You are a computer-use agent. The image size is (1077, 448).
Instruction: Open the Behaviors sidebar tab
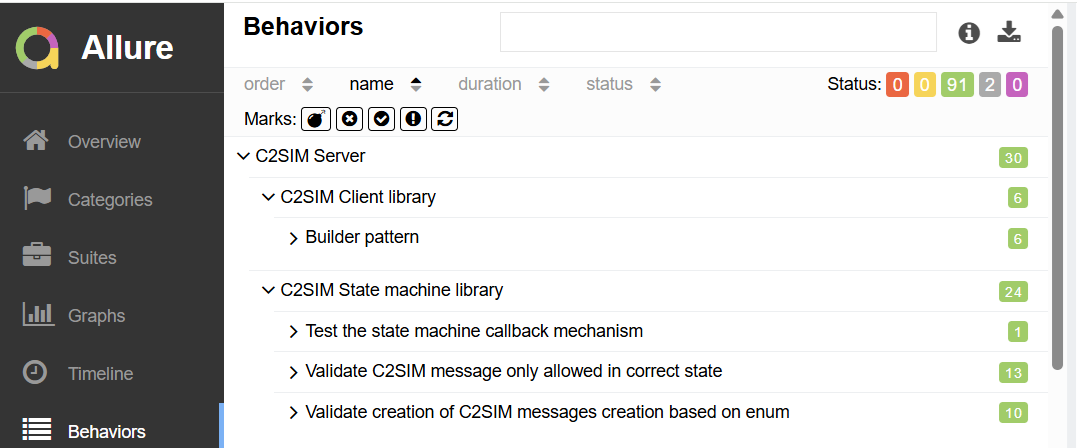click(x=106, y=432)
